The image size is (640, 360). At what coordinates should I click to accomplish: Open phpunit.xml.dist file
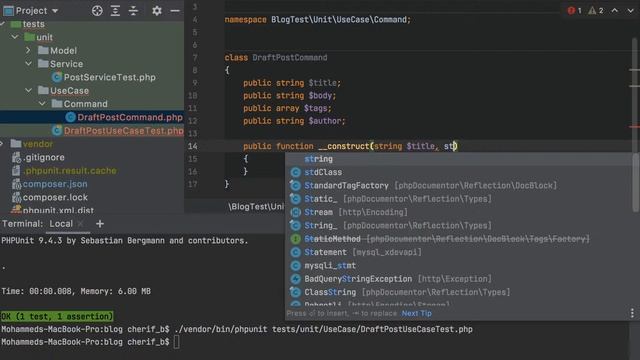click(x=58, y=210)
